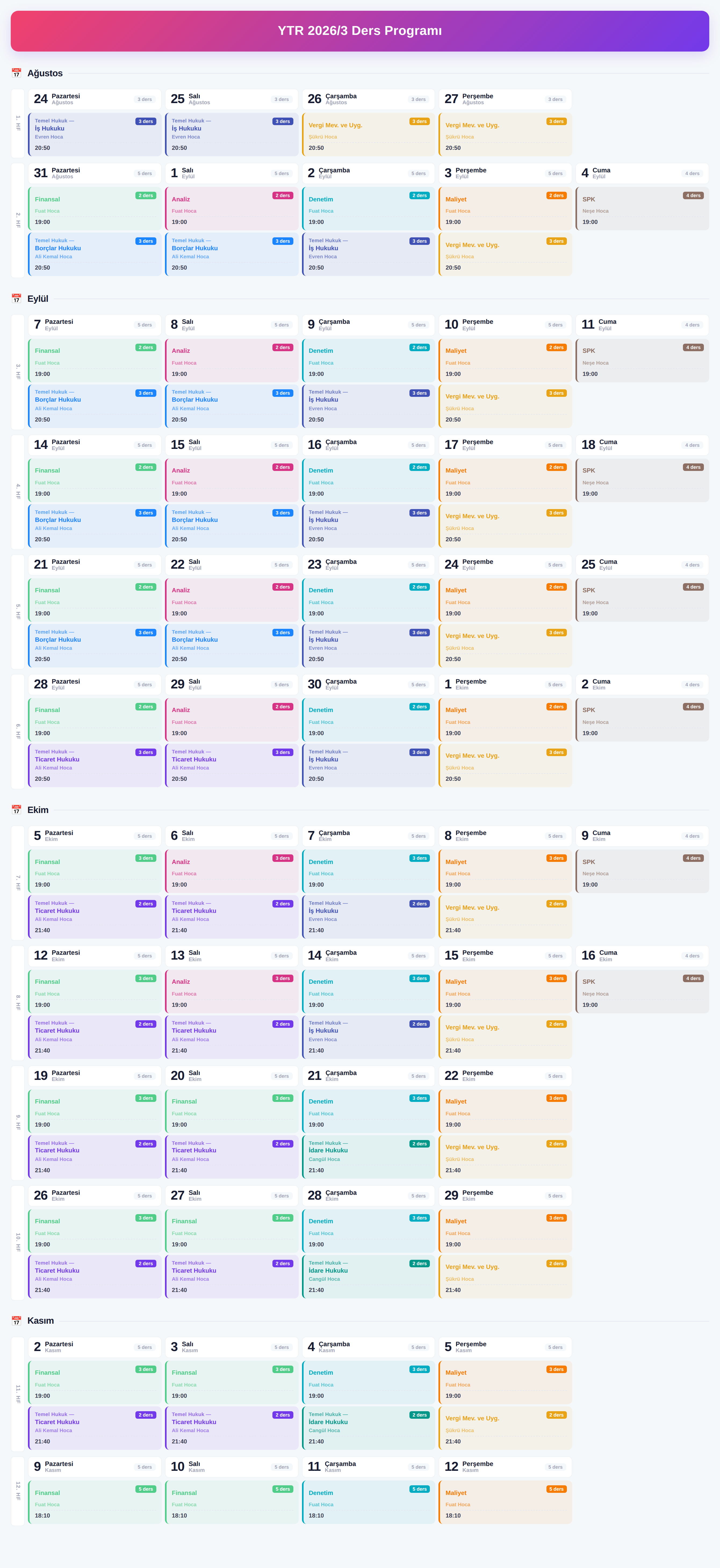Click the 1. HF week label
The width and height of the screenshot is (720, 1568).
click(x=18, y=123)
